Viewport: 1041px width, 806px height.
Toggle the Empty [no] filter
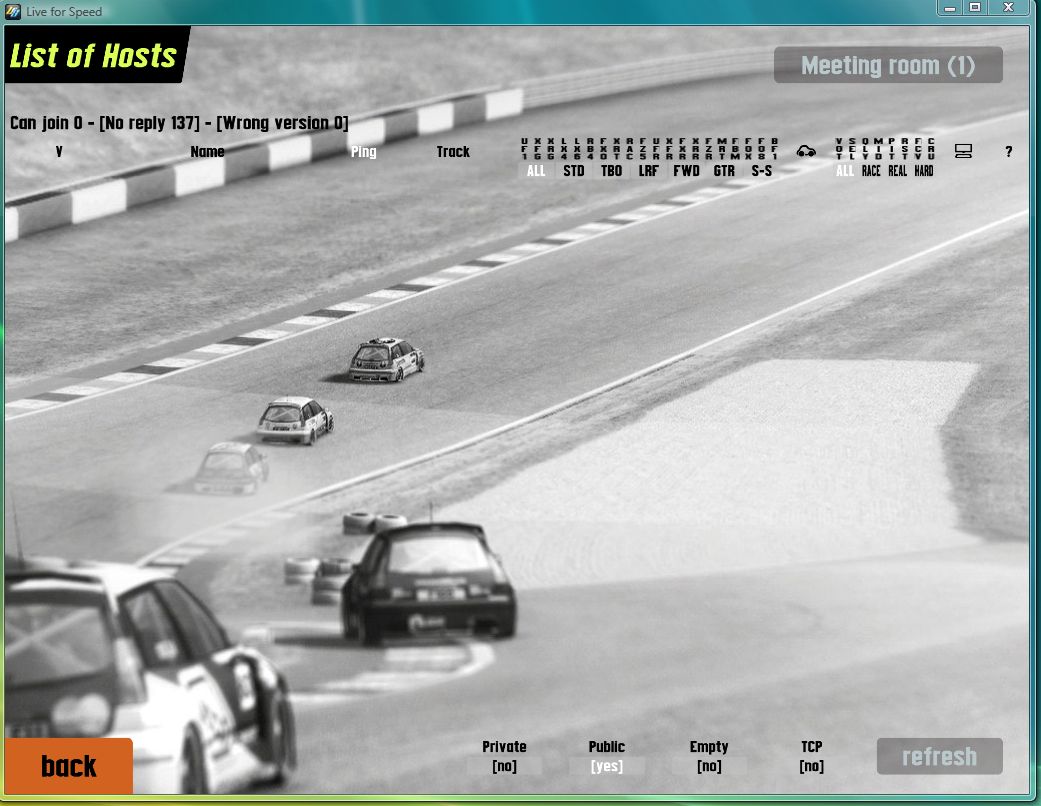709,766
